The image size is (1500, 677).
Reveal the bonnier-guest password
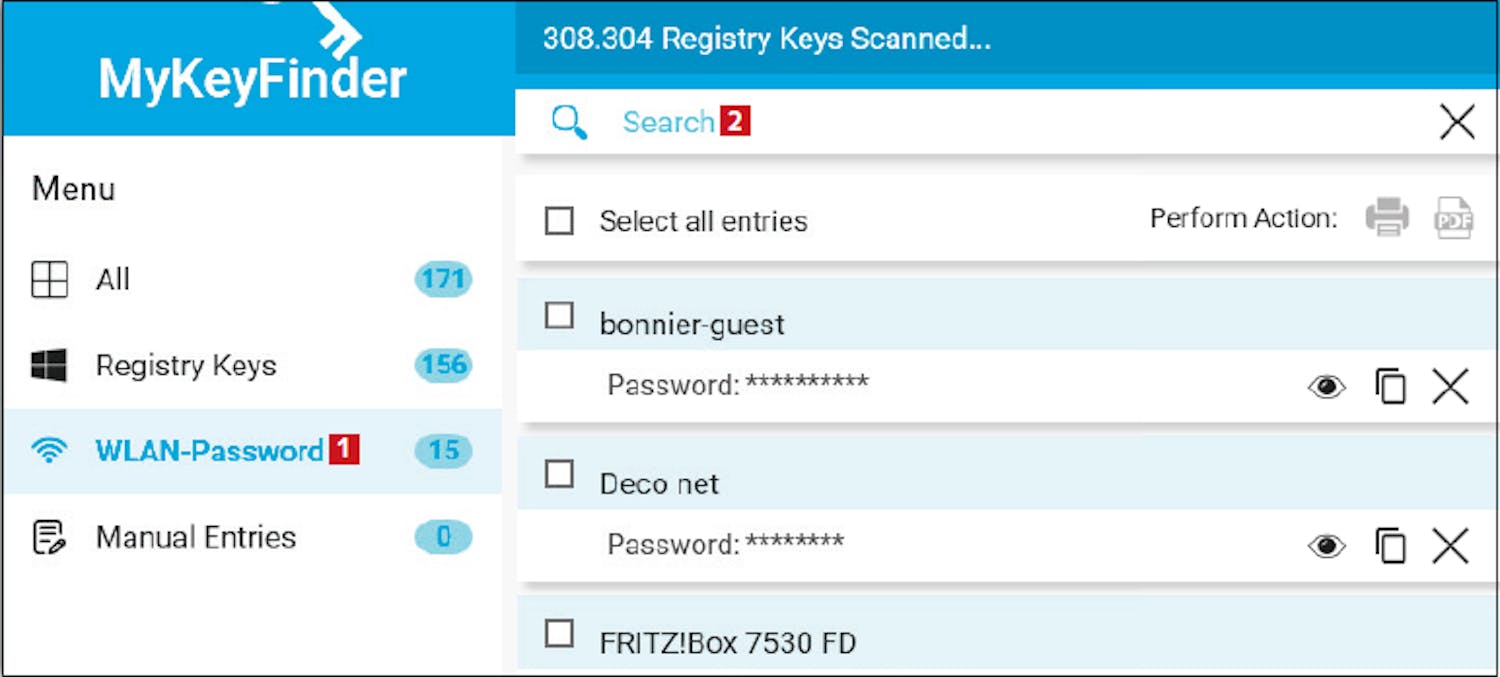tap(1327, 387)
